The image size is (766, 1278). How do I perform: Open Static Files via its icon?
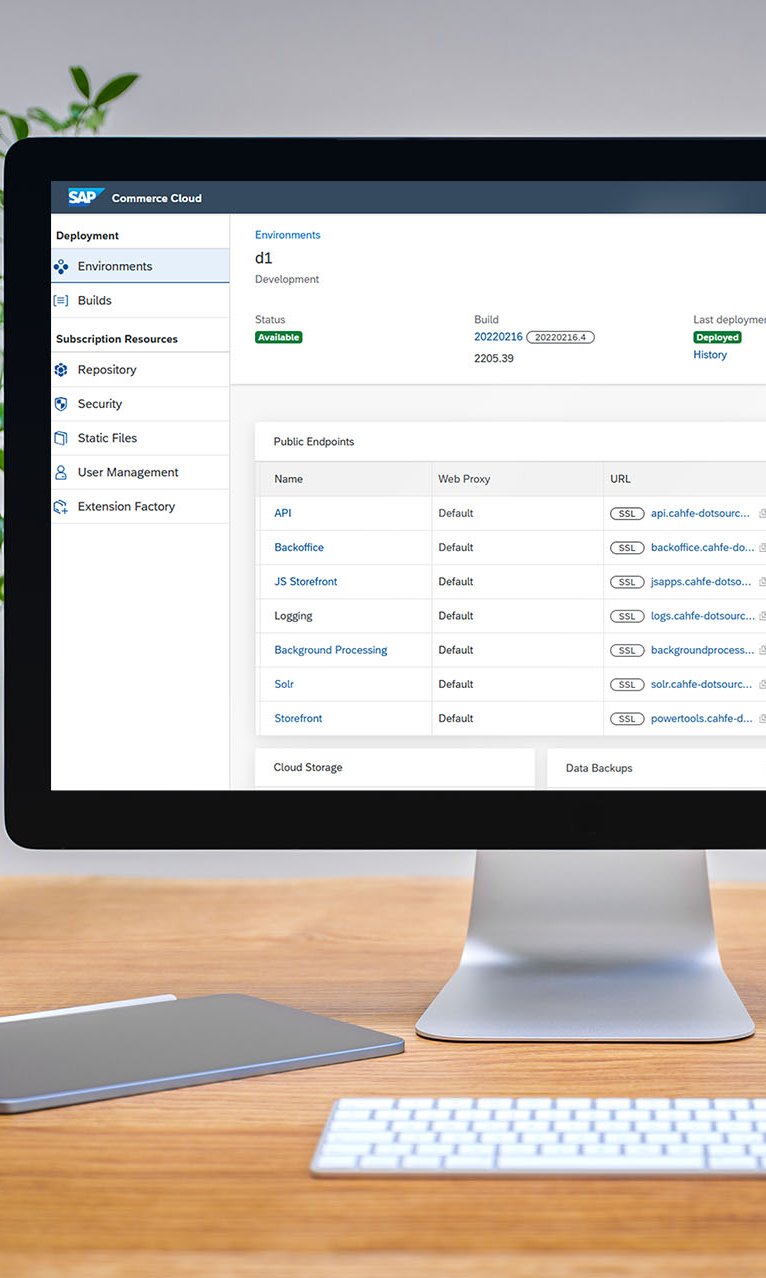click(x=61, y=438)
